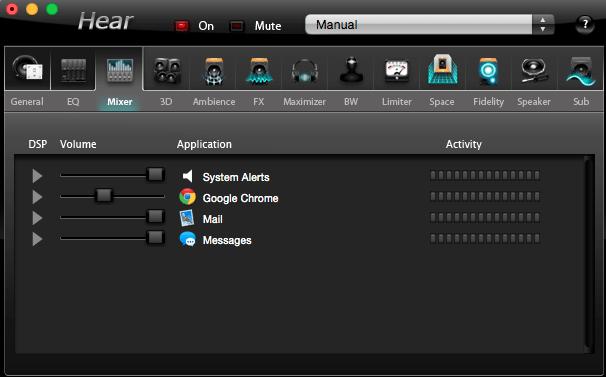Click the System Alerts speaker icon
The image size is (606, 377).
point(187,176)
